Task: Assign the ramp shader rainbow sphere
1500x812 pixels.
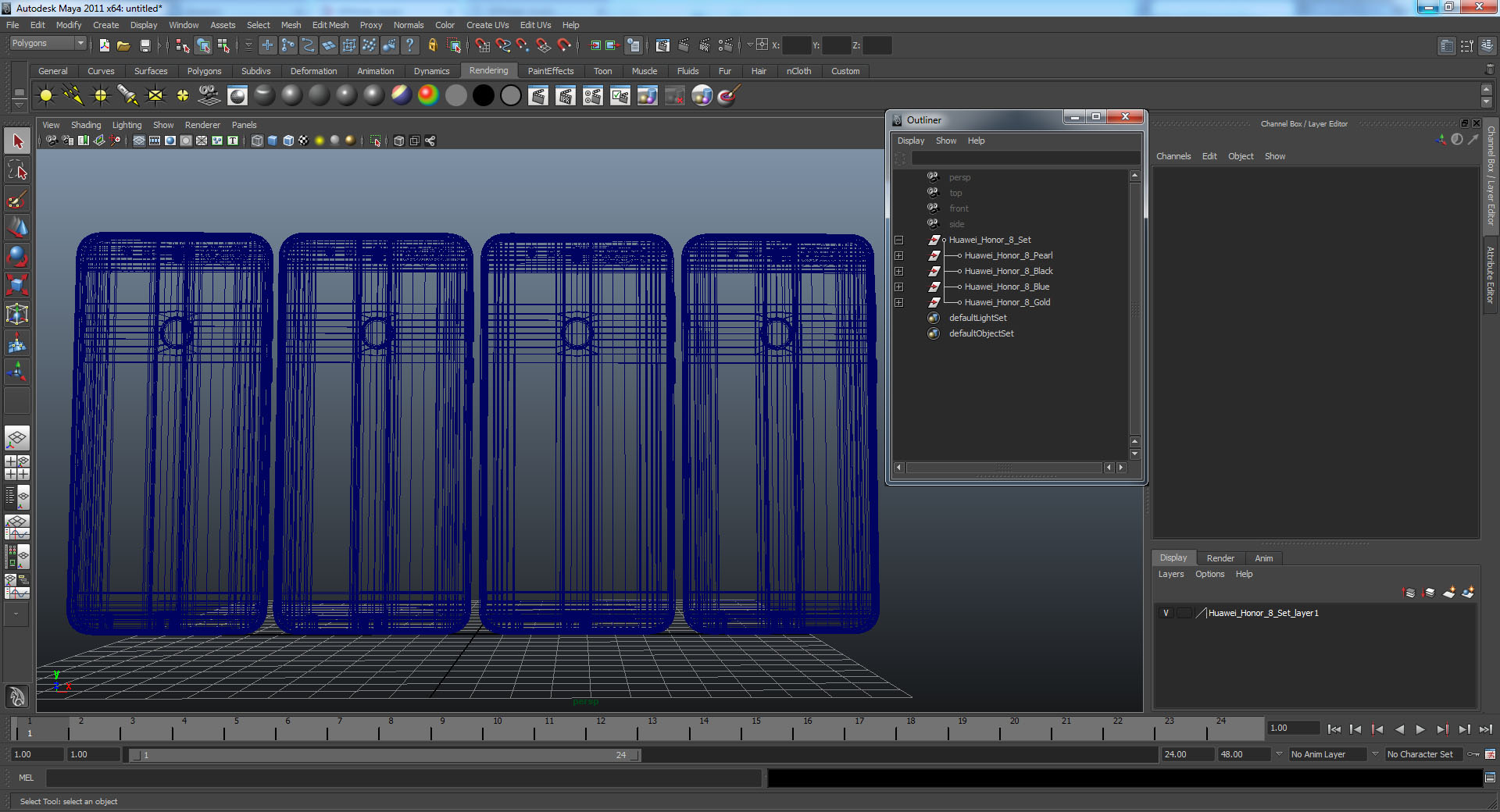Action: pos(428,95)
